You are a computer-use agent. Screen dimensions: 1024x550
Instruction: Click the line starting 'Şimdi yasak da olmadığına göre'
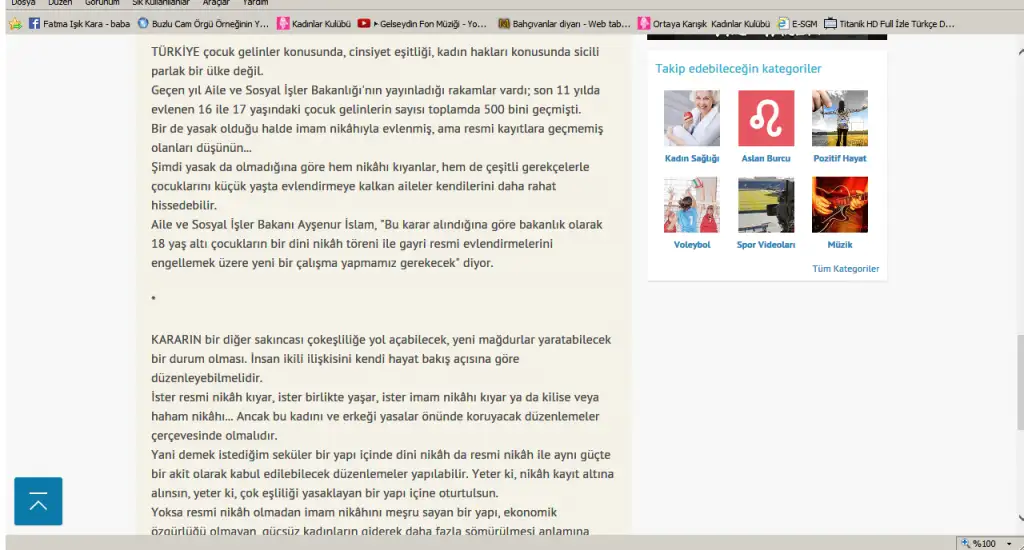[x=370, y=167]
